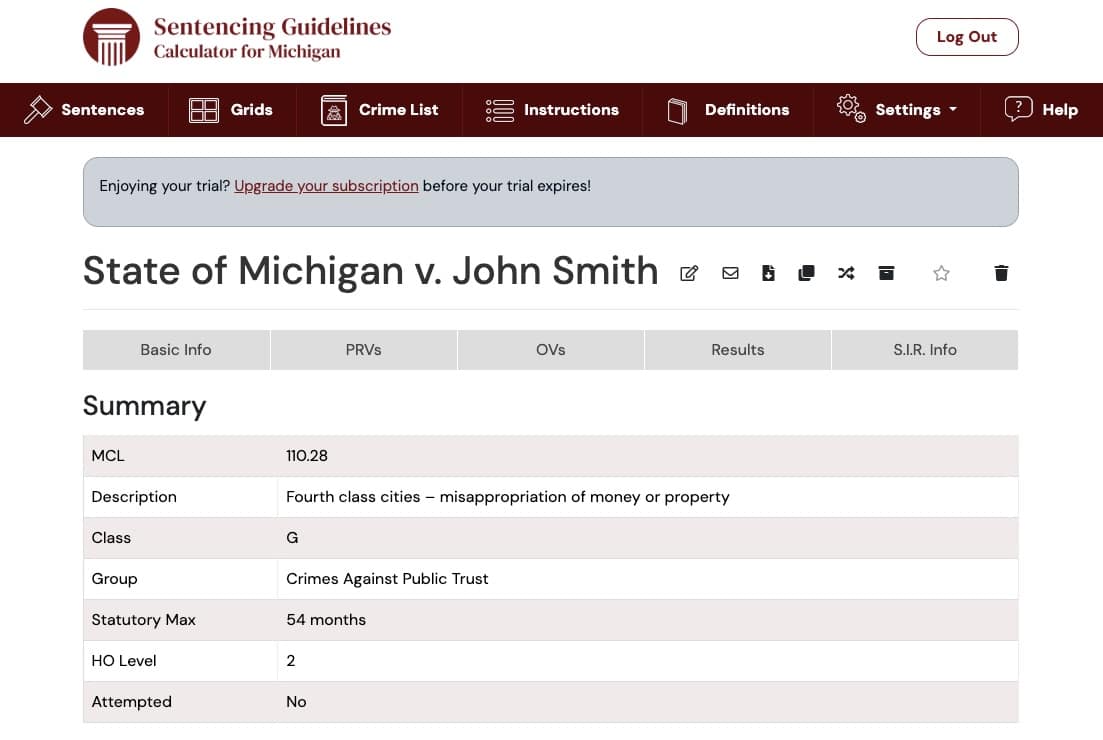View the S.I.R. Info tab
Image resolution: width=1103 pixels, height=740 pixels.
click(x=924, y=349)
